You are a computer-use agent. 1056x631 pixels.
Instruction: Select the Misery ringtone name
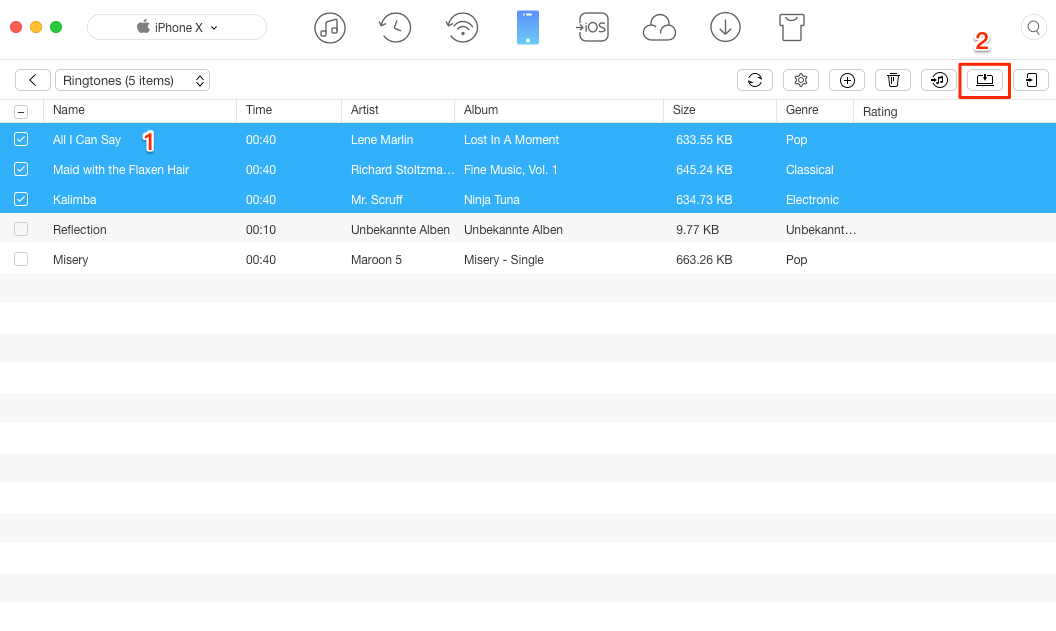coord(71,260)
